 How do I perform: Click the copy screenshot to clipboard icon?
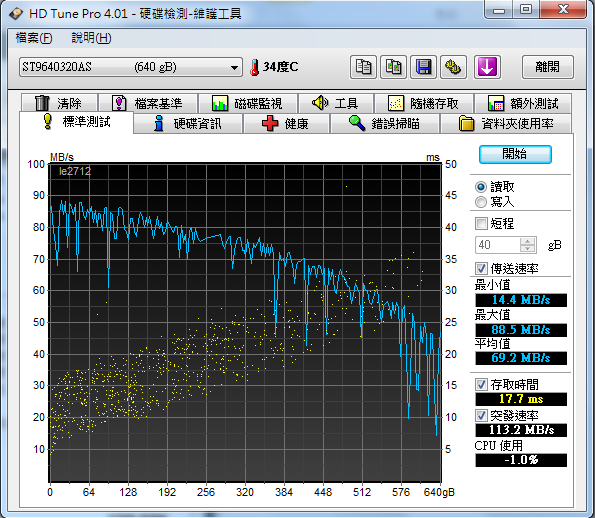point(394,67)
